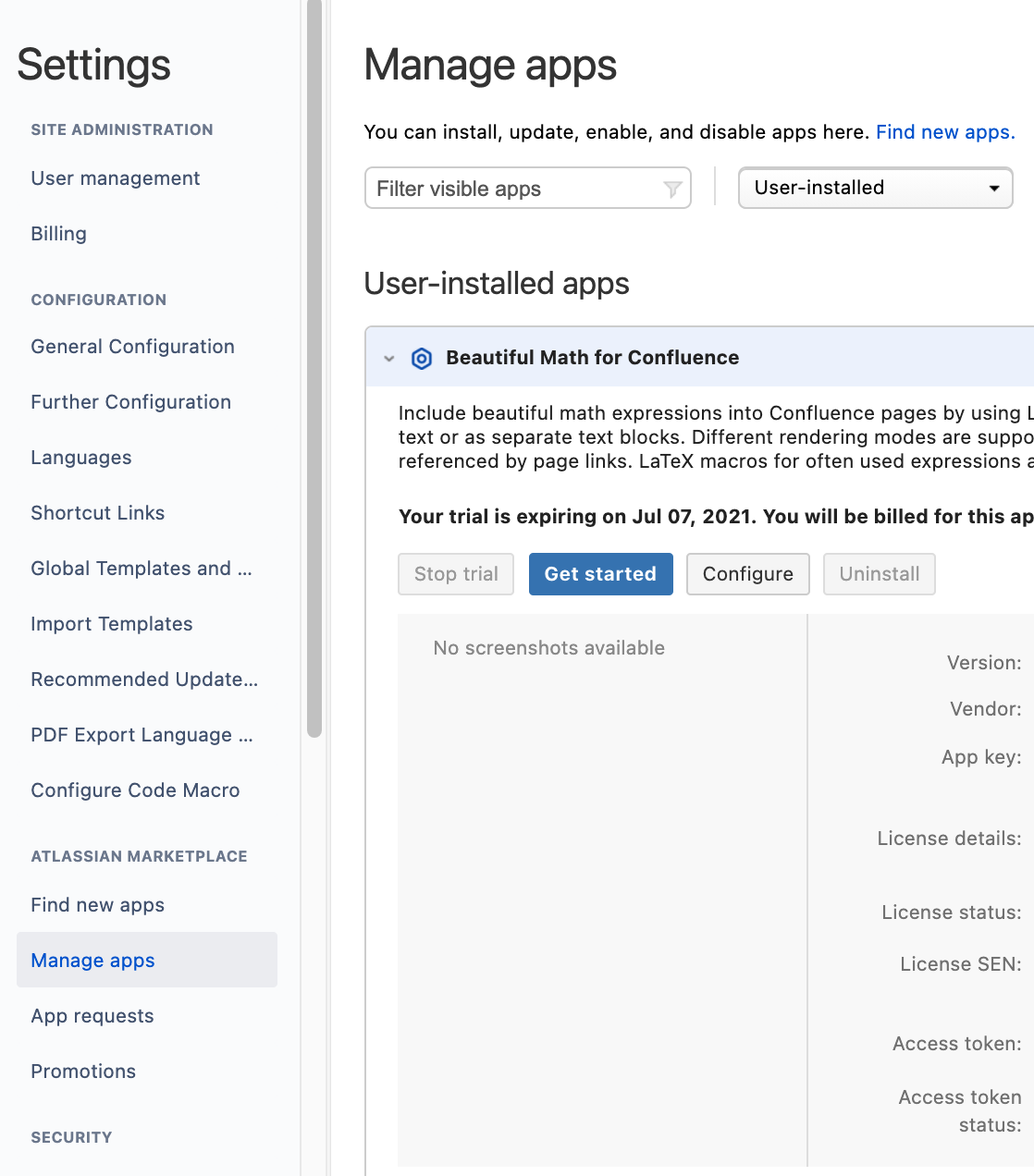Screen dimensions: 1034x1176
Task: Open App requests page
Action: pyautogui.click(x=92, y=1016)
